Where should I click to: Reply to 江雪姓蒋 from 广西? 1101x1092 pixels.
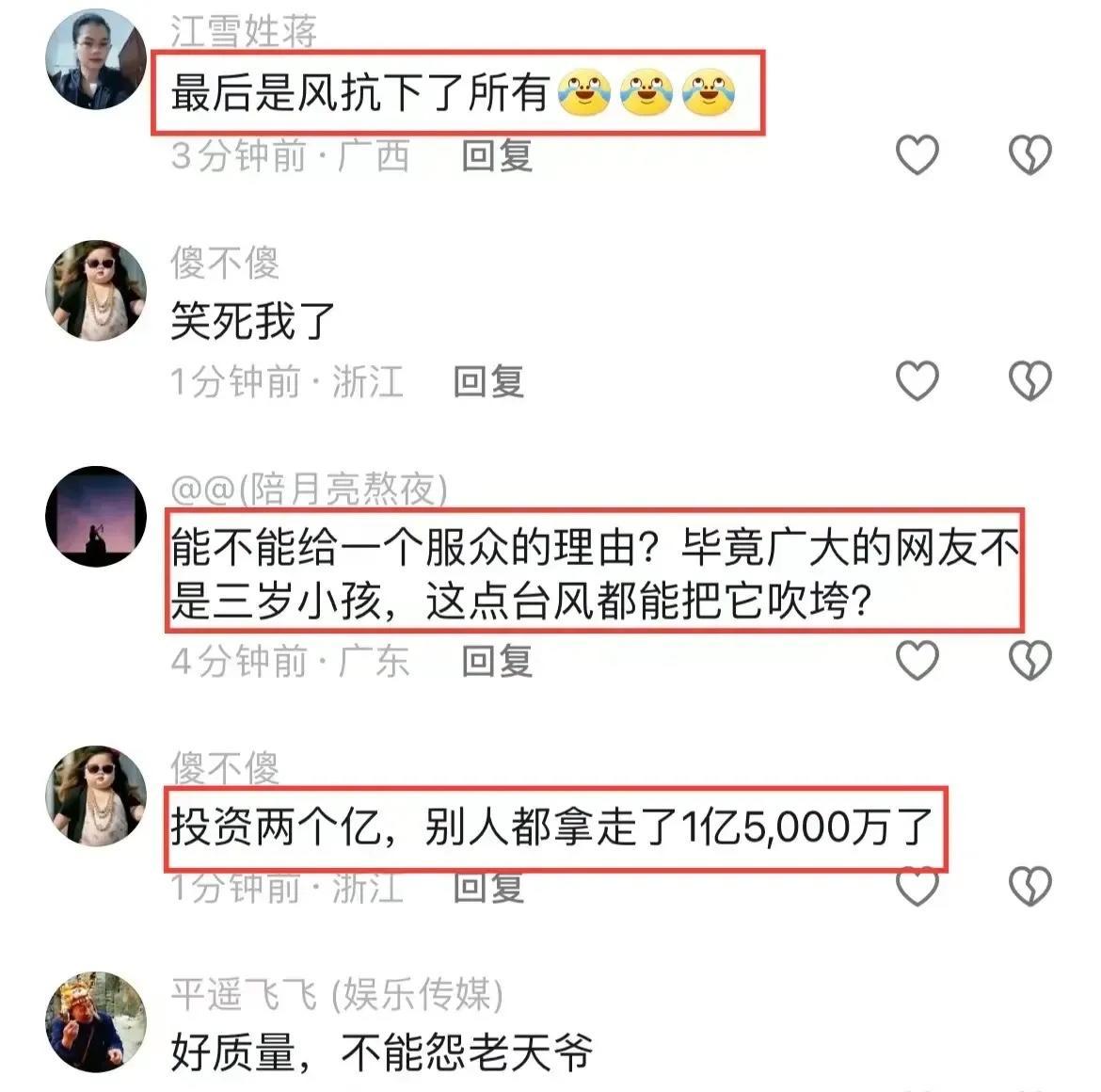497,155
